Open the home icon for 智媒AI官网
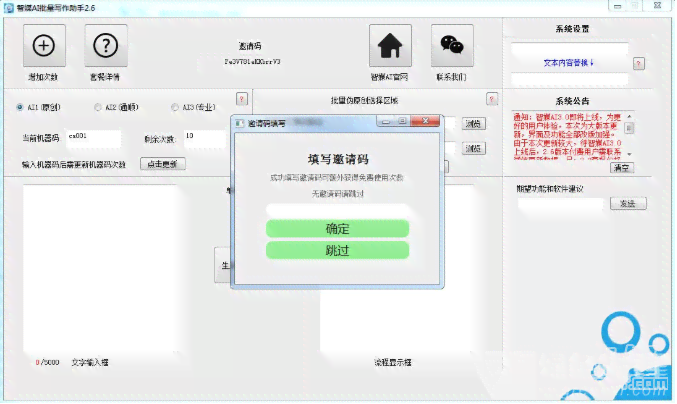The height and width of the screenshot is (404, 677). pyautogui.click(x=390, y=46)
